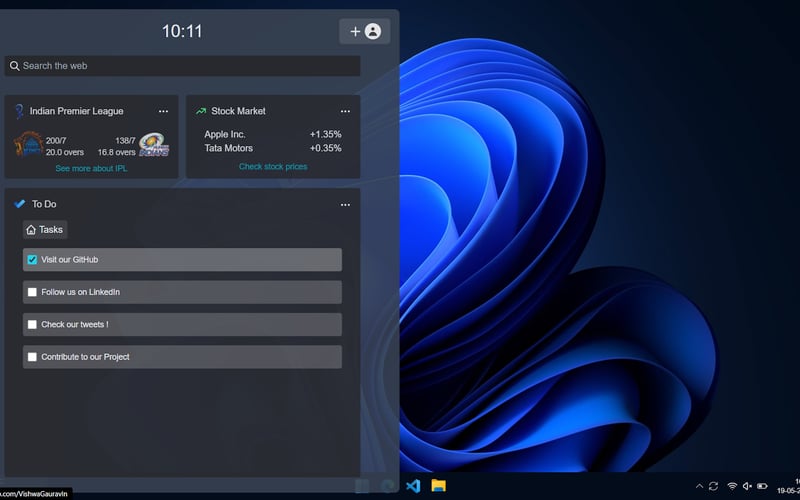
Task: Click the To Do checkmark icon
Action: (19, 204)
